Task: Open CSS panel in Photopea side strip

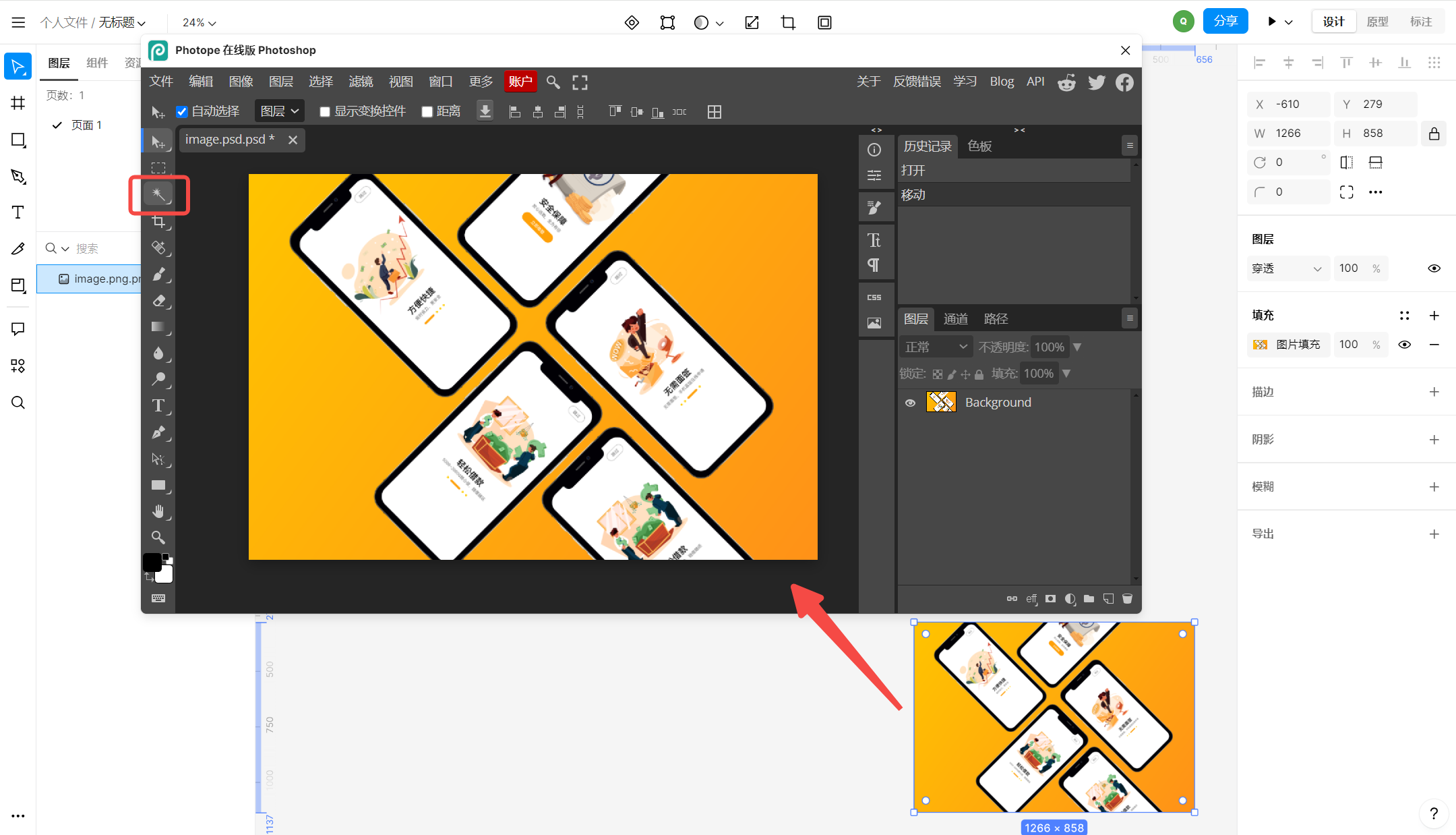Action: click(x=874, y=297)
